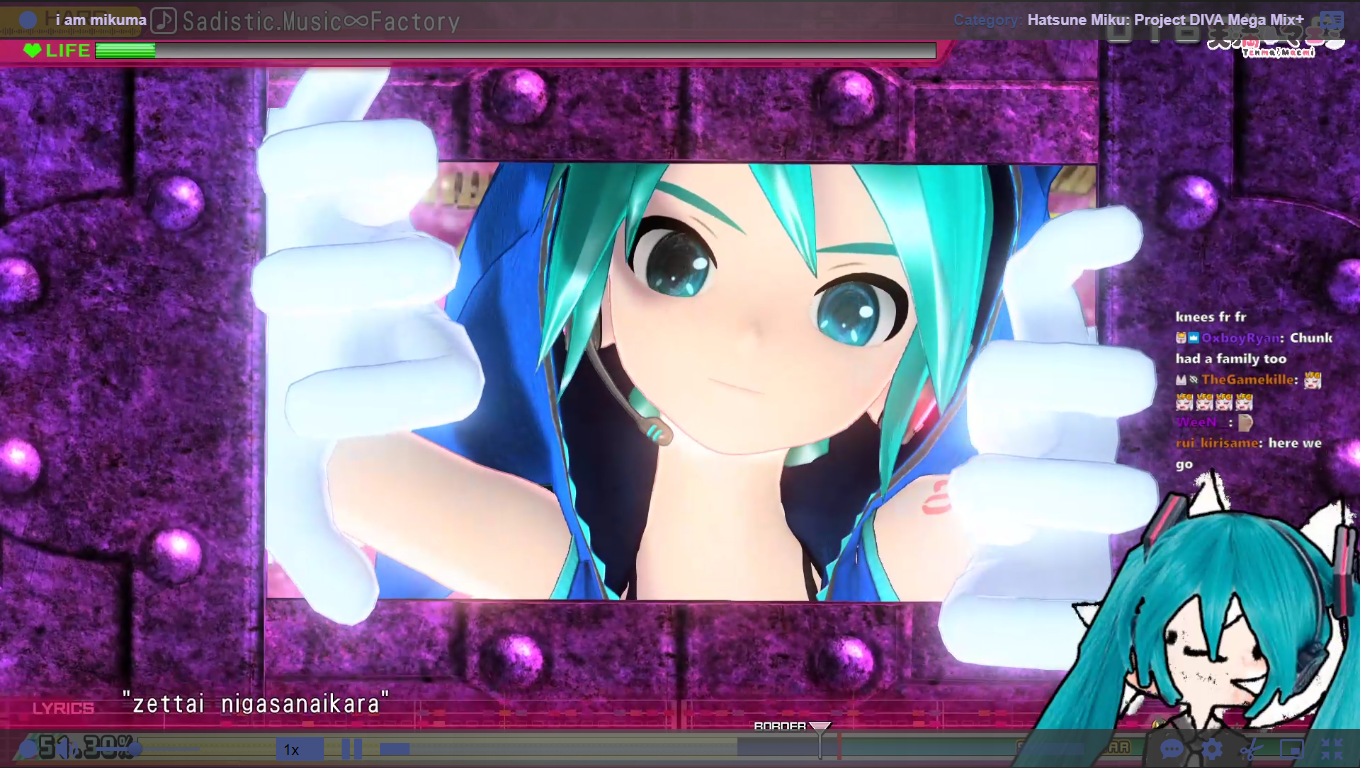1360x768 pixels.
Task: Create a clip with the scissors icon
Action: click(x=1251, y=749)
